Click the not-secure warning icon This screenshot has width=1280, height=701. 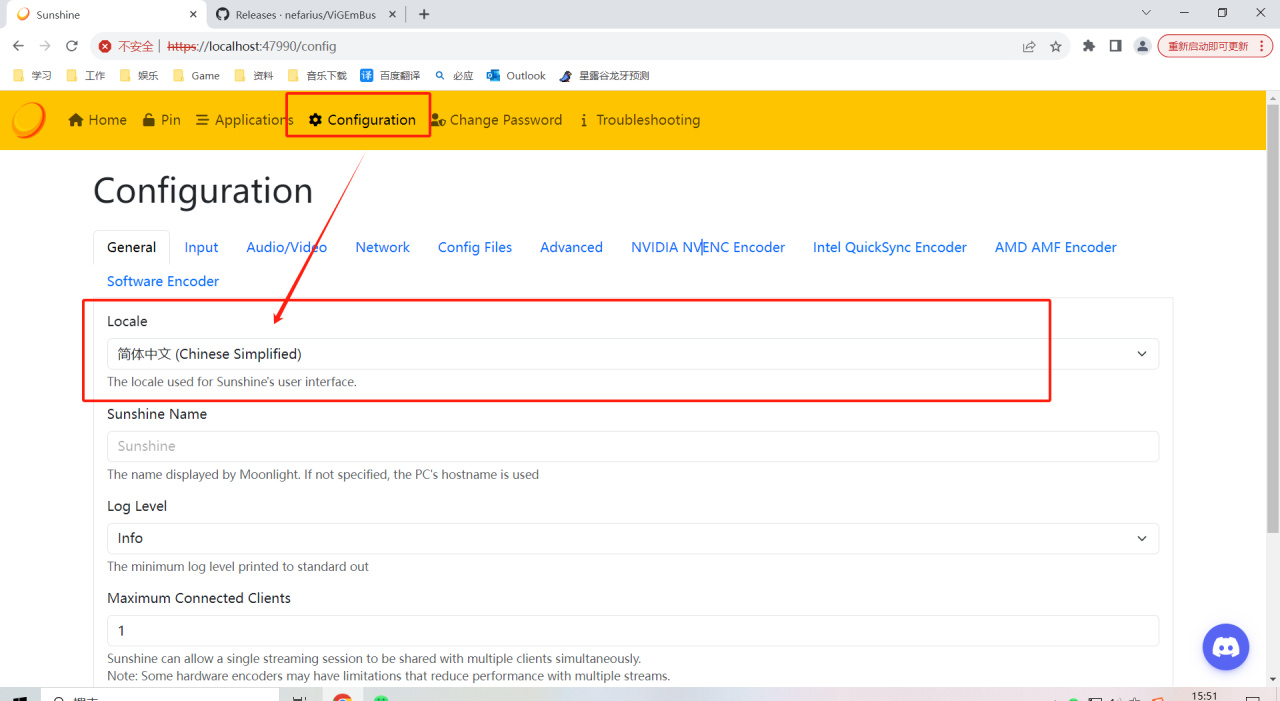pyautogui.click(x=105, y=46)
